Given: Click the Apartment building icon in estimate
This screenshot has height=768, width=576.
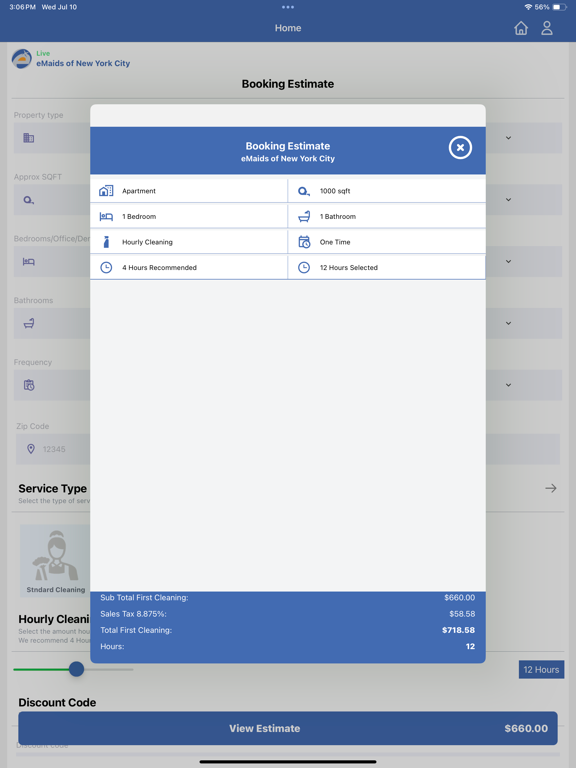Looking at the screenshot, I should click(x=106, y=191).
